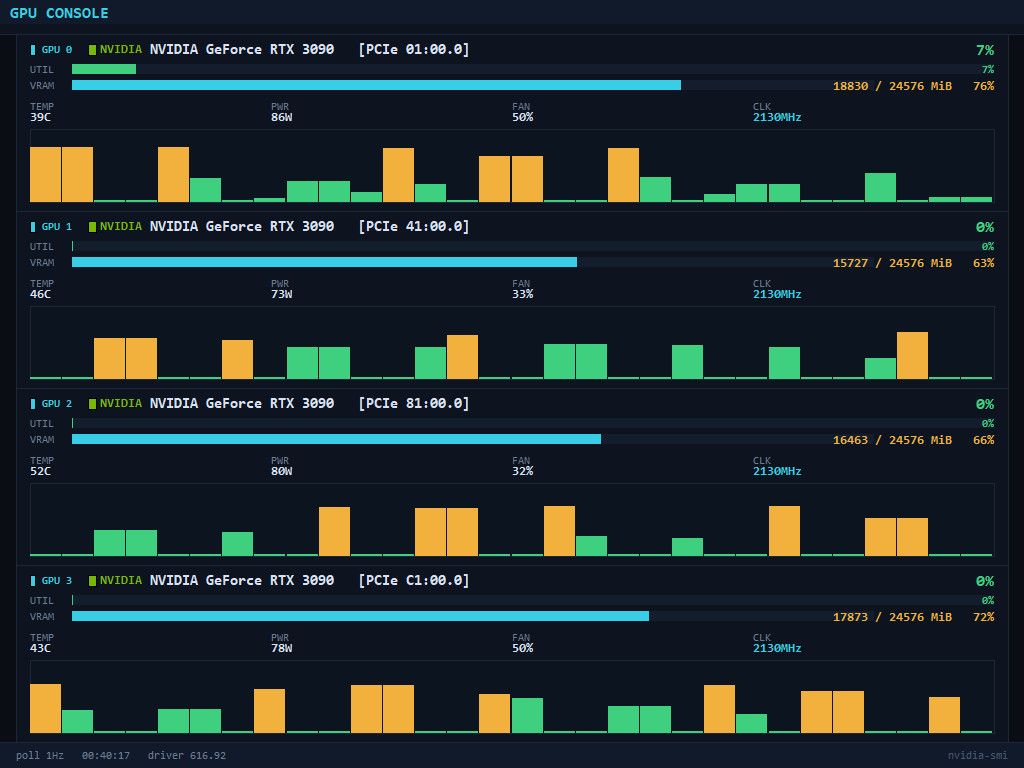The image size is (1024, 768).
Task: Click the 72% VRAM percentage
Action: pos(984,617)
